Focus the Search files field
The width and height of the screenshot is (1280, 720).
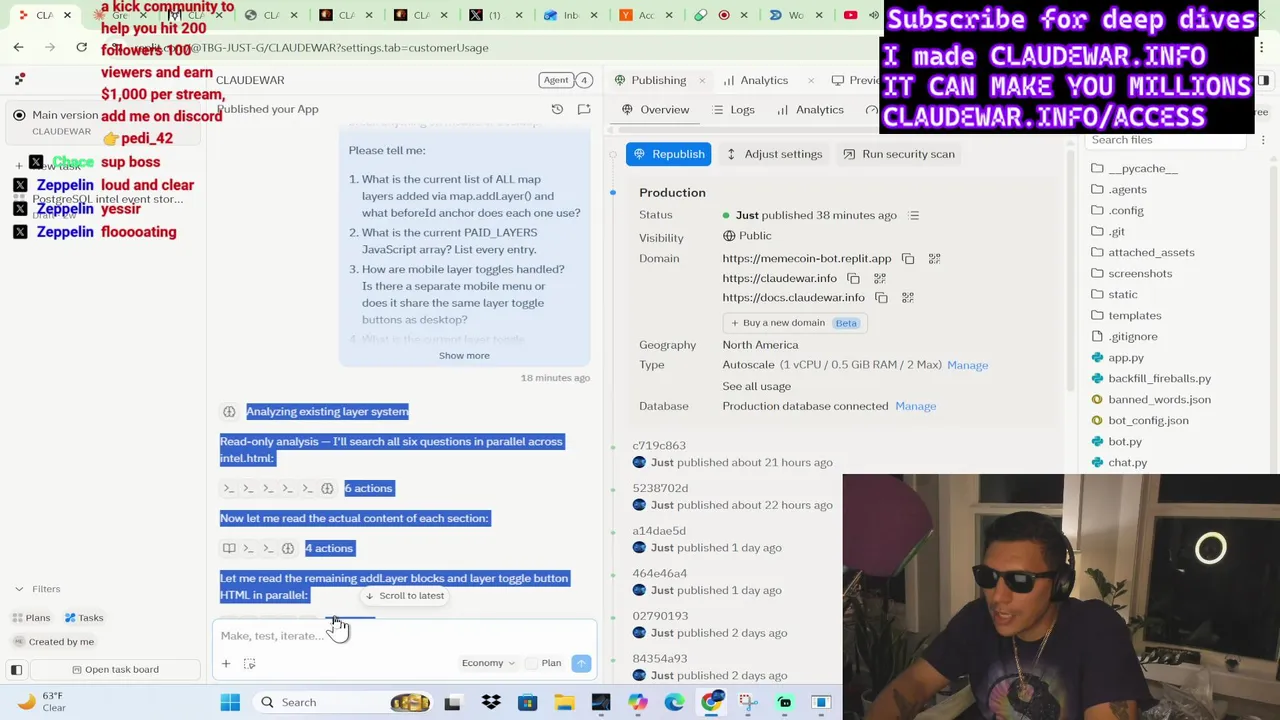(x=1165, y=140)
